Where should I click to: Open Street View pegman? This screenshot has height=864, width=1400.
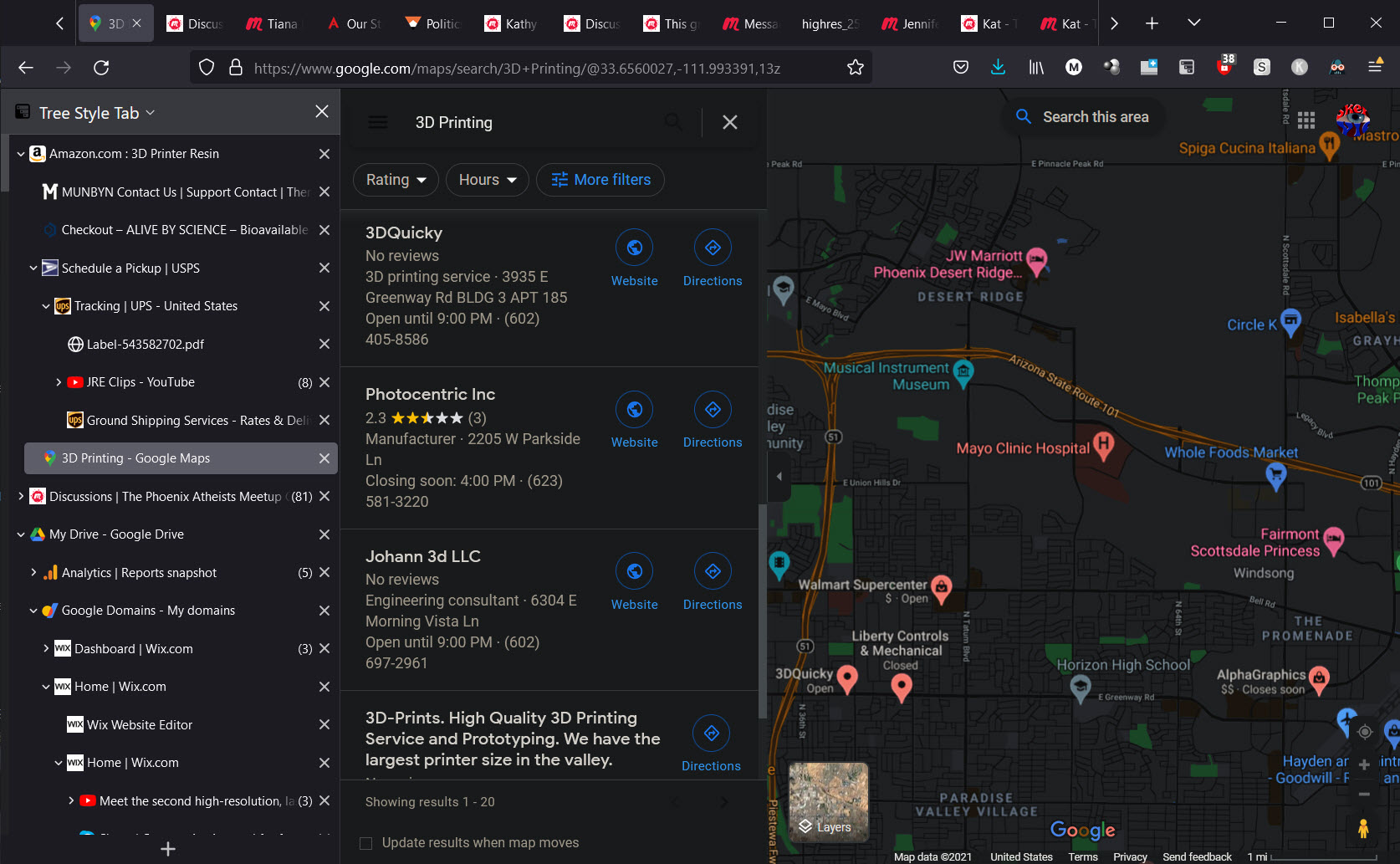pyautogui.click(x=1364, y=828)
